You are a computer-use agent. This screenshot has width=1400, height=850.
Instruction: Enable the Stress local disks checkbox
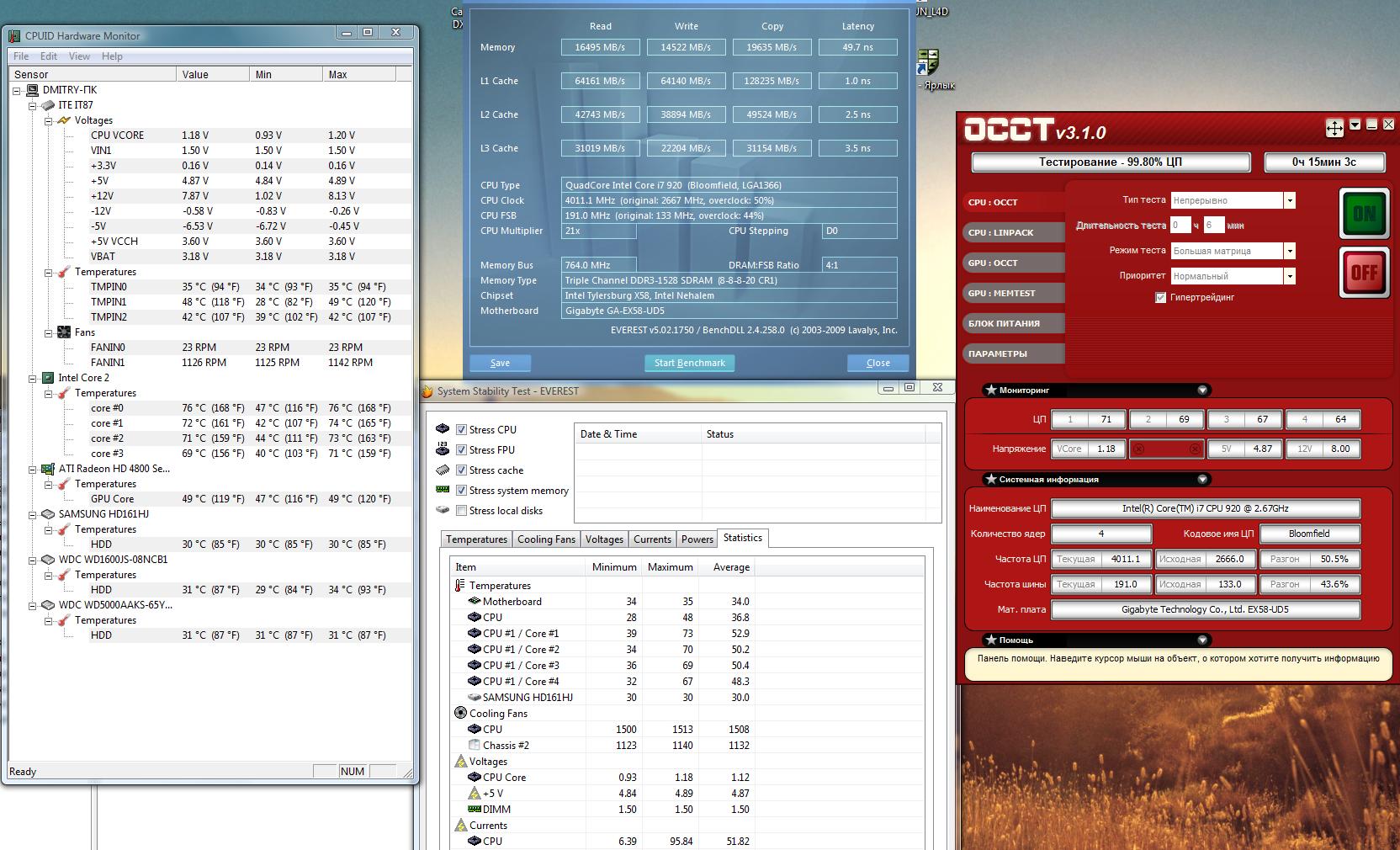[461, 511]
